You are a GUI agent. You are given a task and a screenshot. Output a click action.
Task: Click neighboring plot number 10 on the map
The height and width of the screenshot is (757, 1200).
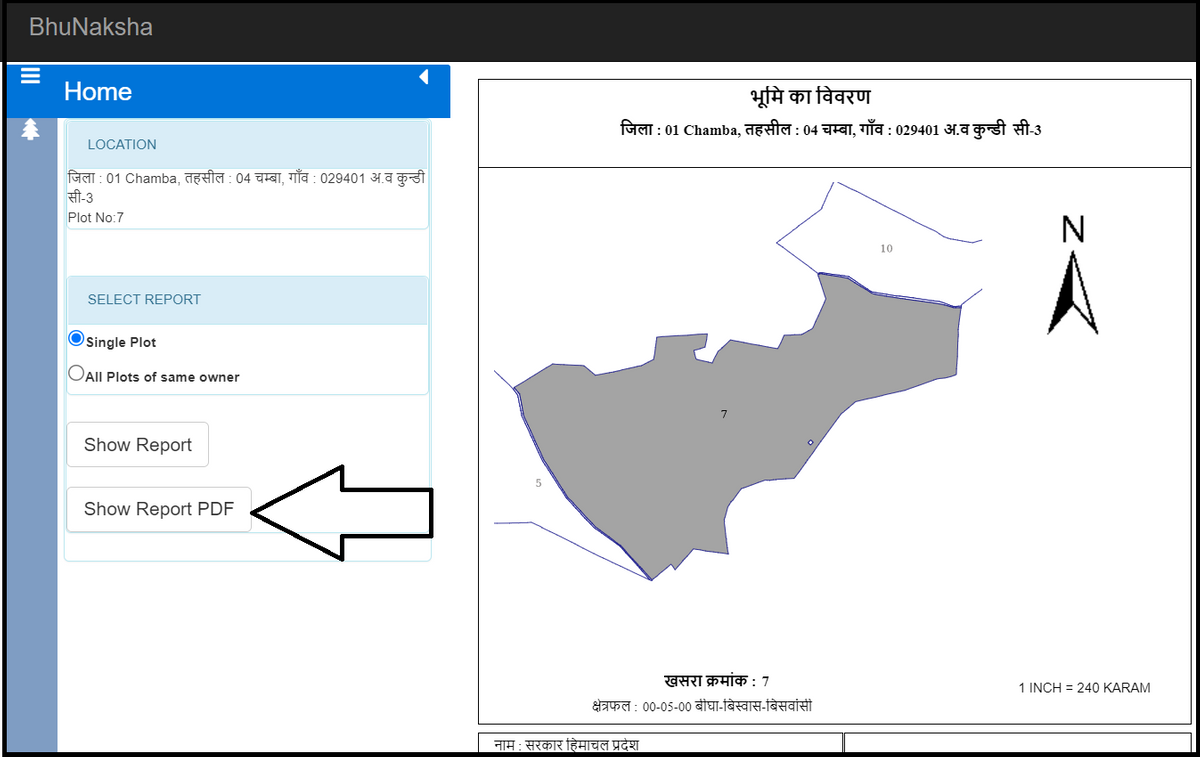pos(886,248)
